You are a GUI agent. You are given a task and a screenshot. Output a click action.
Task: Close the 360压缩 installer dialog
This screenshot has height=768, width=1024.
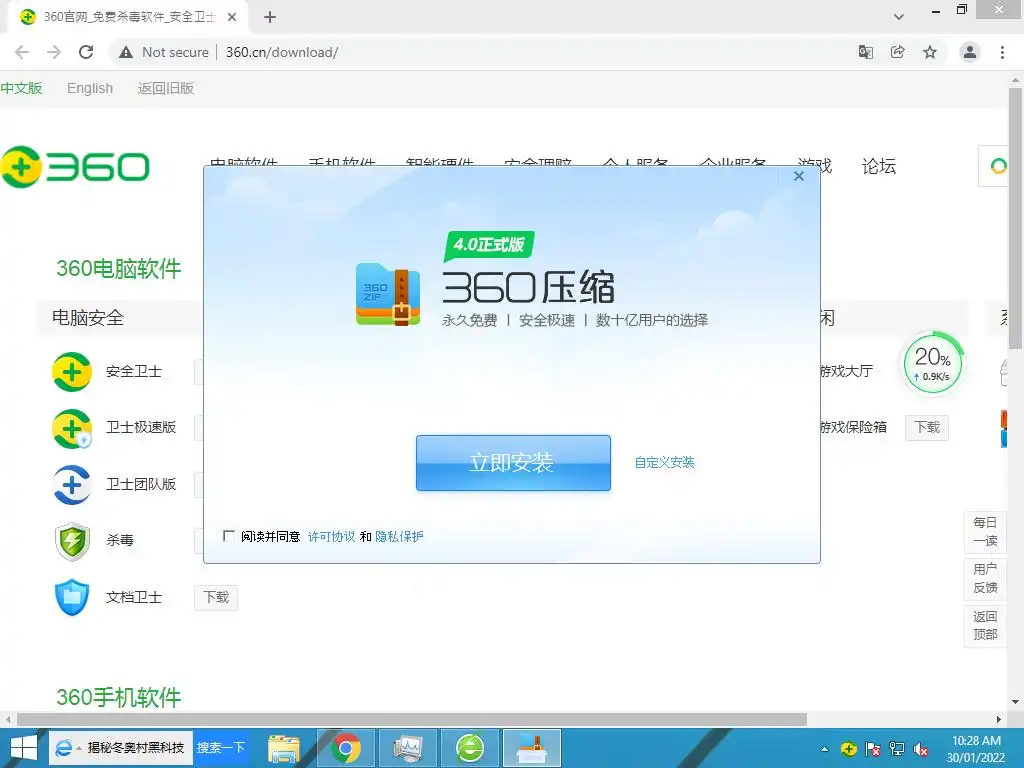click(x=799, y=176)
